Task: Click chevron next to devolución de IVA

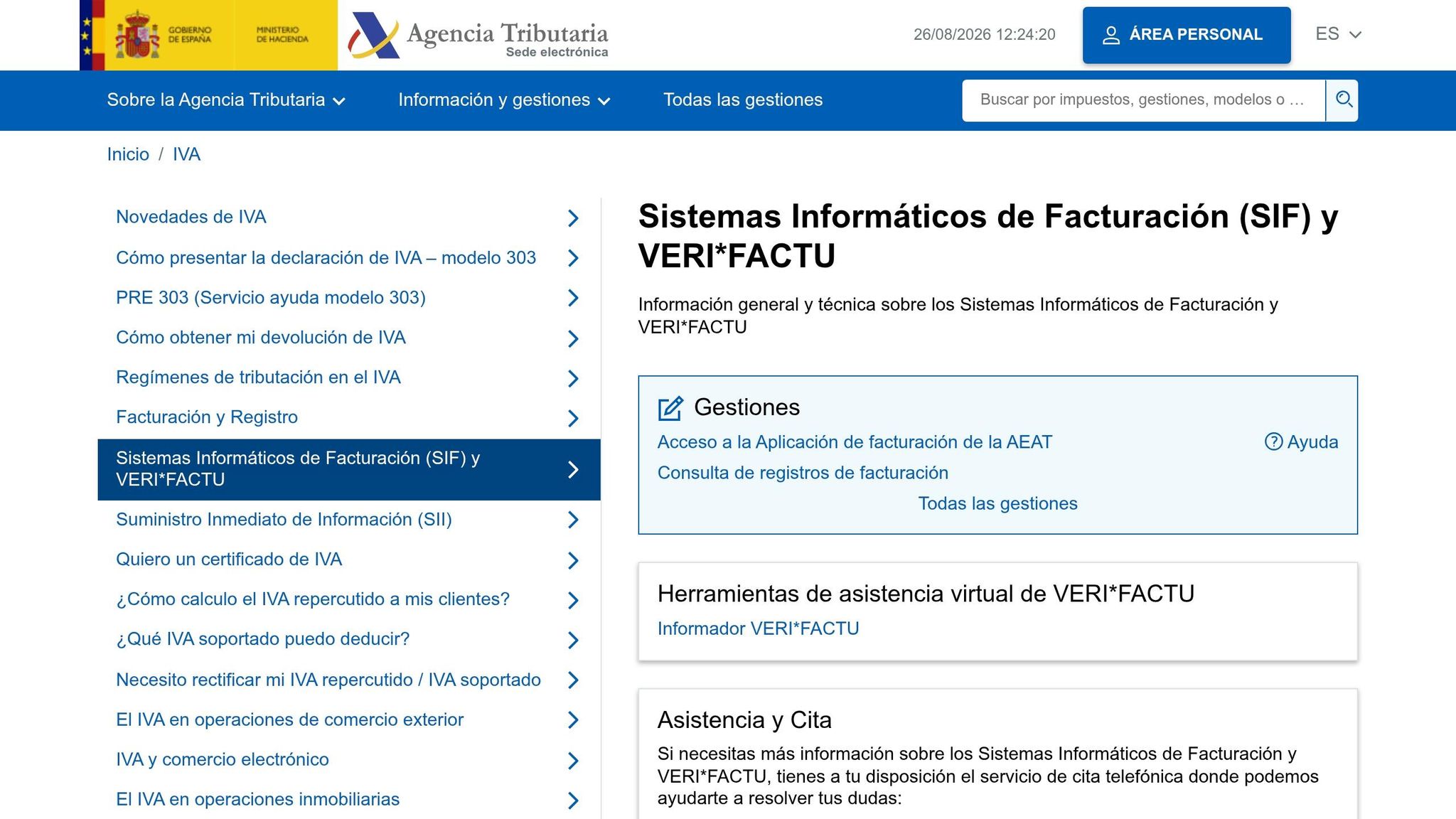Action: click(x=574, y=338)
